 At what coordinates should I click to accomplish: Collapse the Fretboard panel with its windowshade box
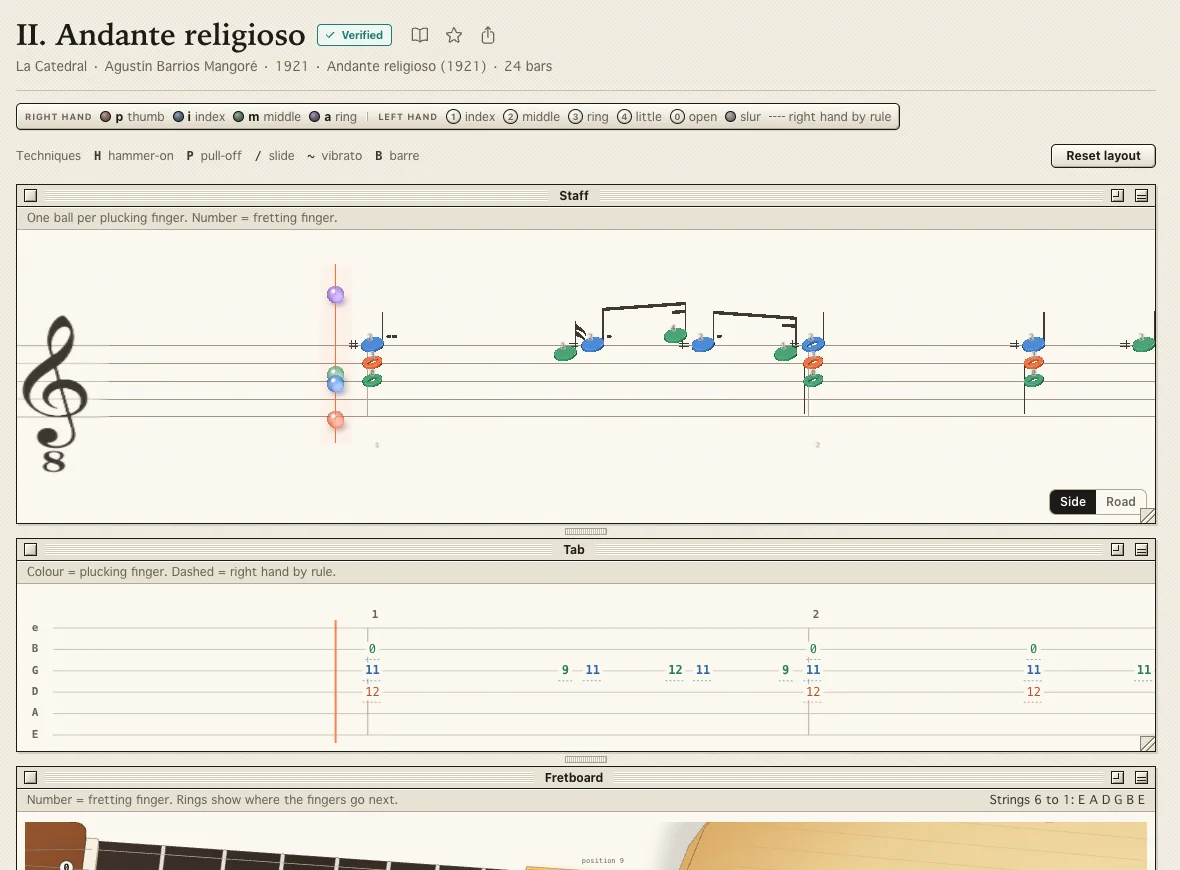[1142, 777]
